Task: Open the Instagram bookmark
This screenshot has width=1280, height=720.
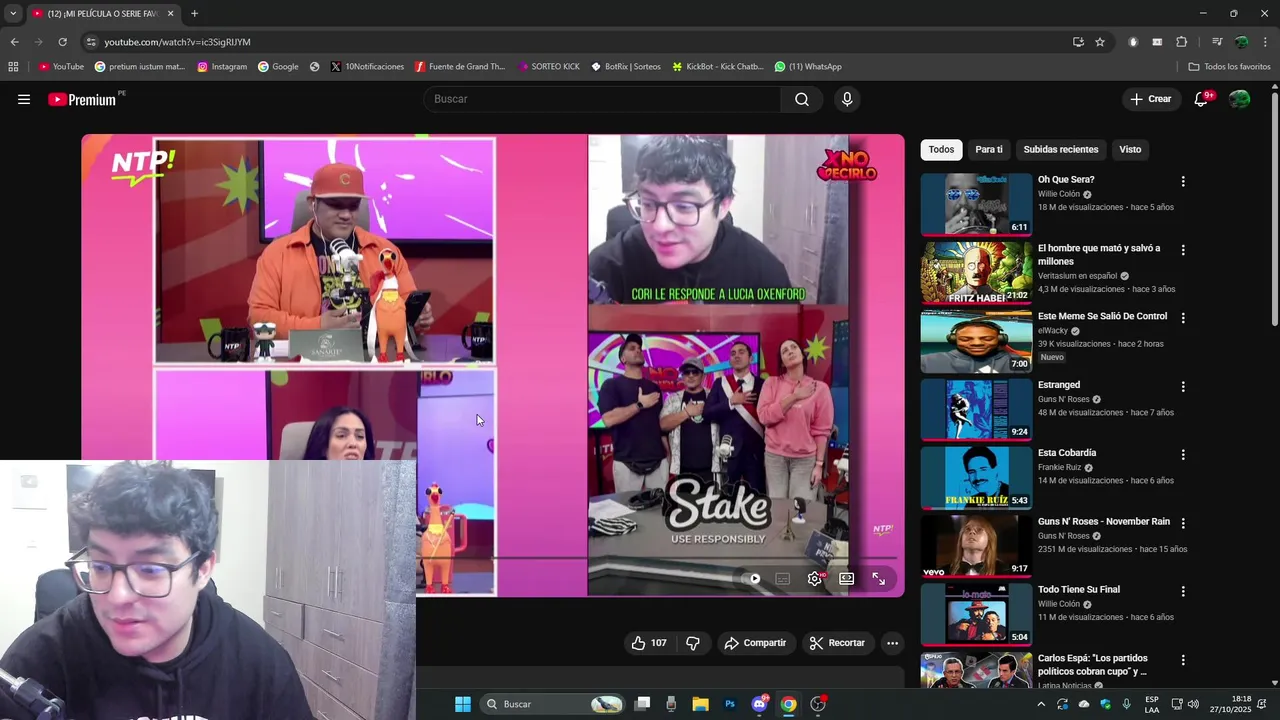Action: [x=222, y=67]
